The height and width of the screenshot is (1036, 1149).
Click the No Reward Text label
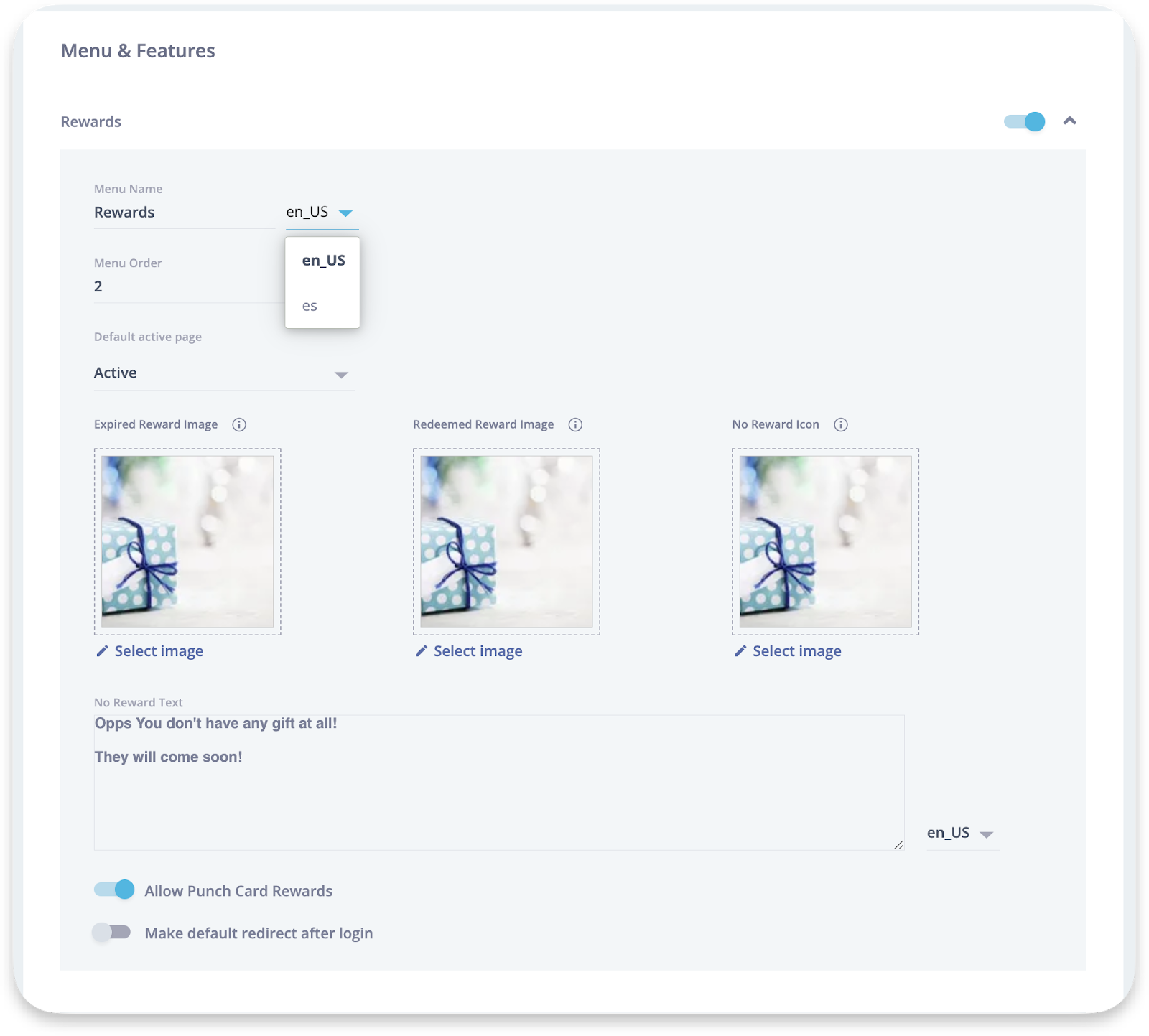pyautogui.click(x=139, y=702)
